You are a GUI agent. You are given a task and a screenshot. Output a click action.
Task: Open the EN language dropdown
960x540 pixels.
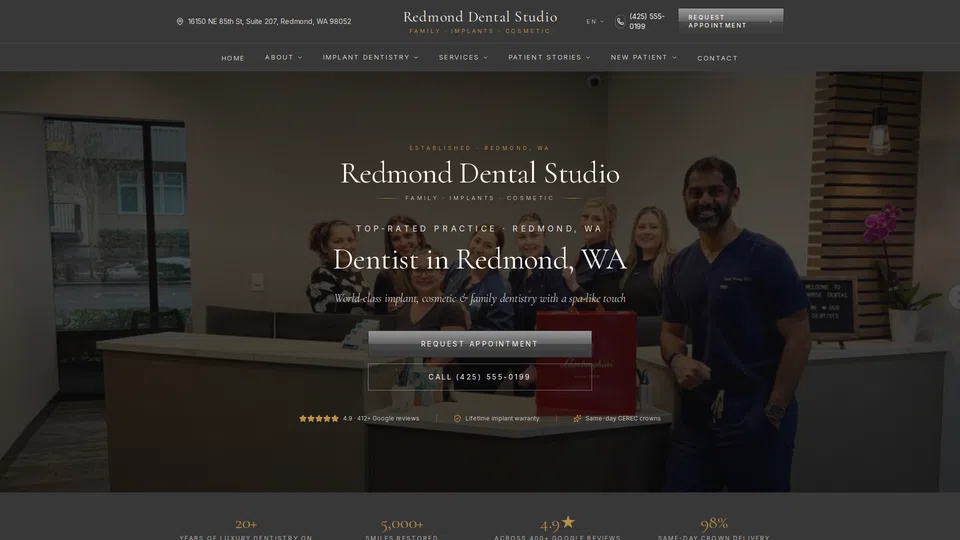pos(594,21)
